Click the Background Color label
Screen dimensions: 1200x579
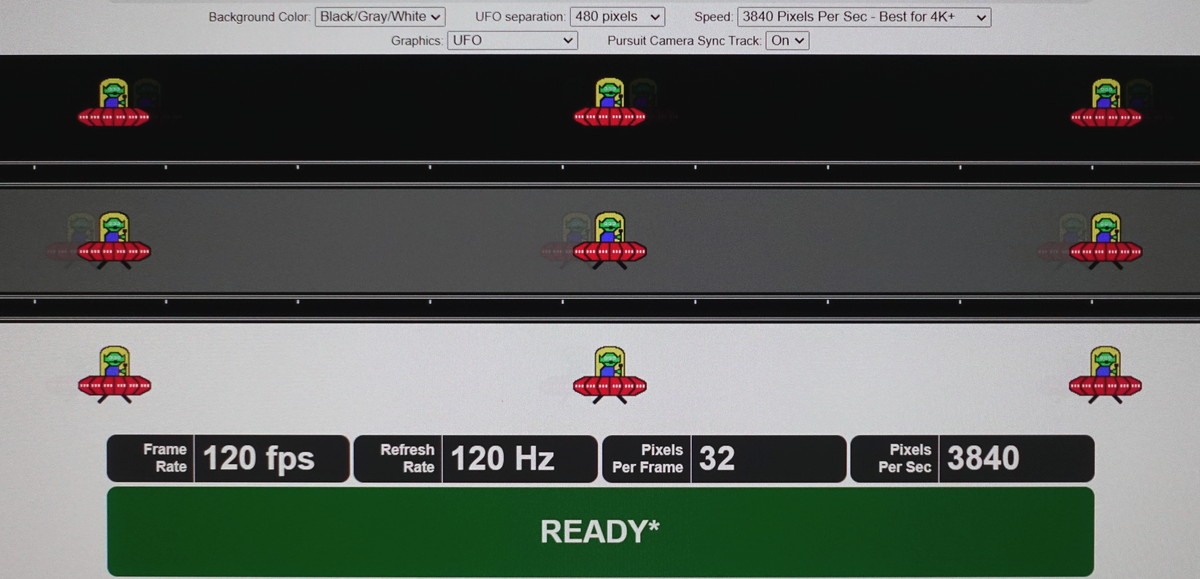click(259, 17)
